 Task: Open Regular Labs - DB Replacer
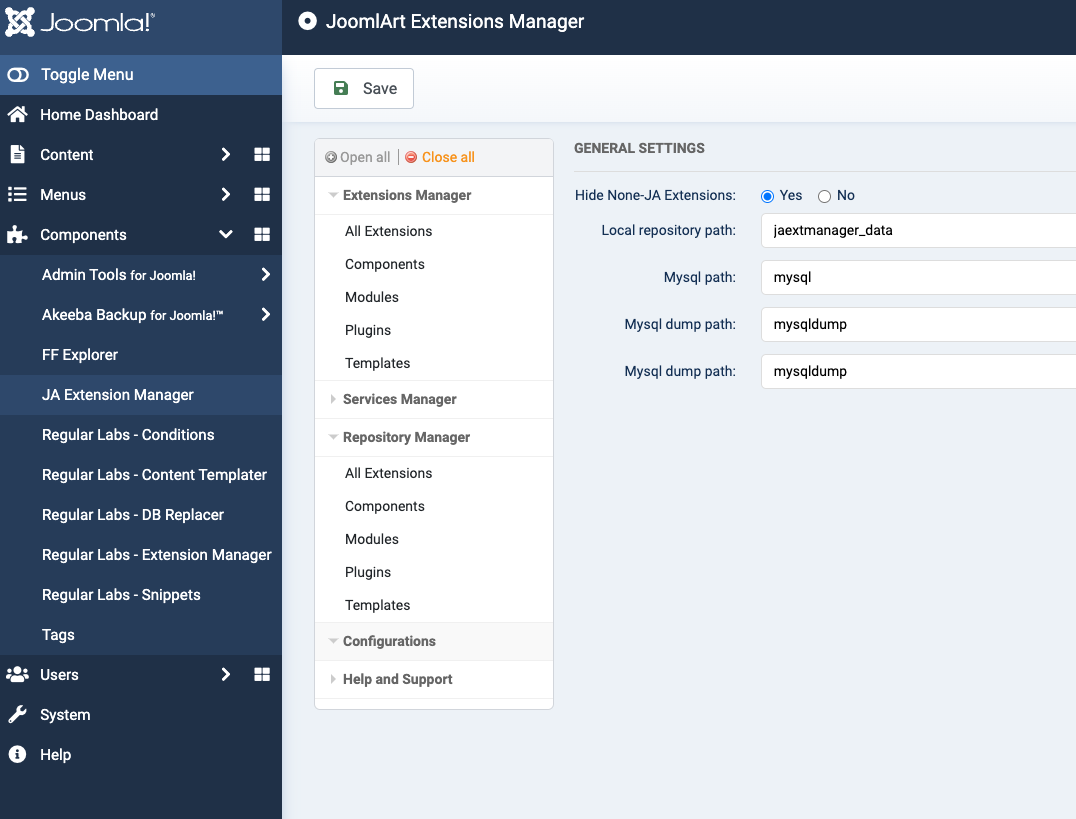133,514
